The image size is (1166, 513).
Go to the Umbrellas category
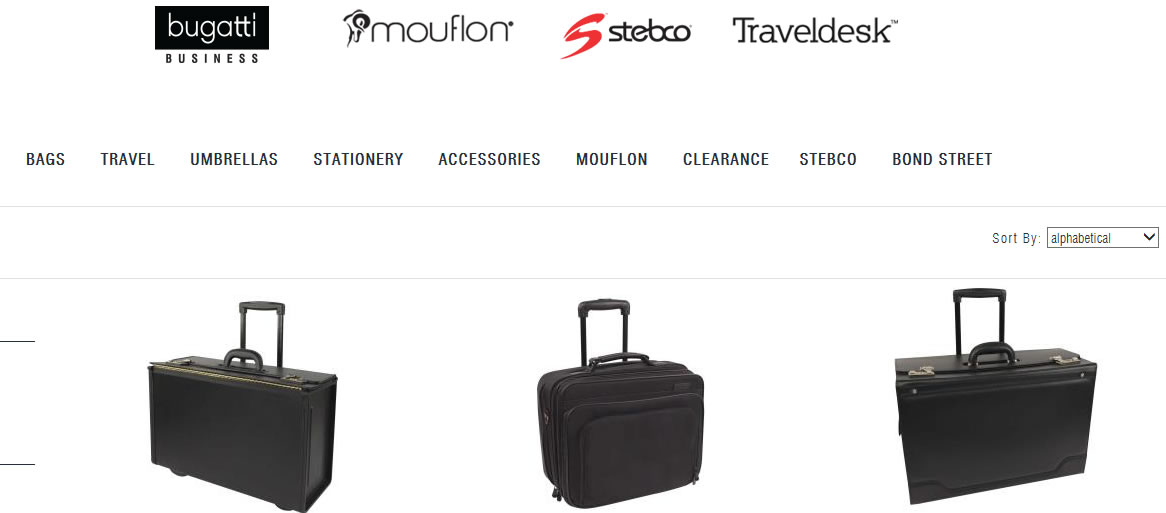click(233, 159)
